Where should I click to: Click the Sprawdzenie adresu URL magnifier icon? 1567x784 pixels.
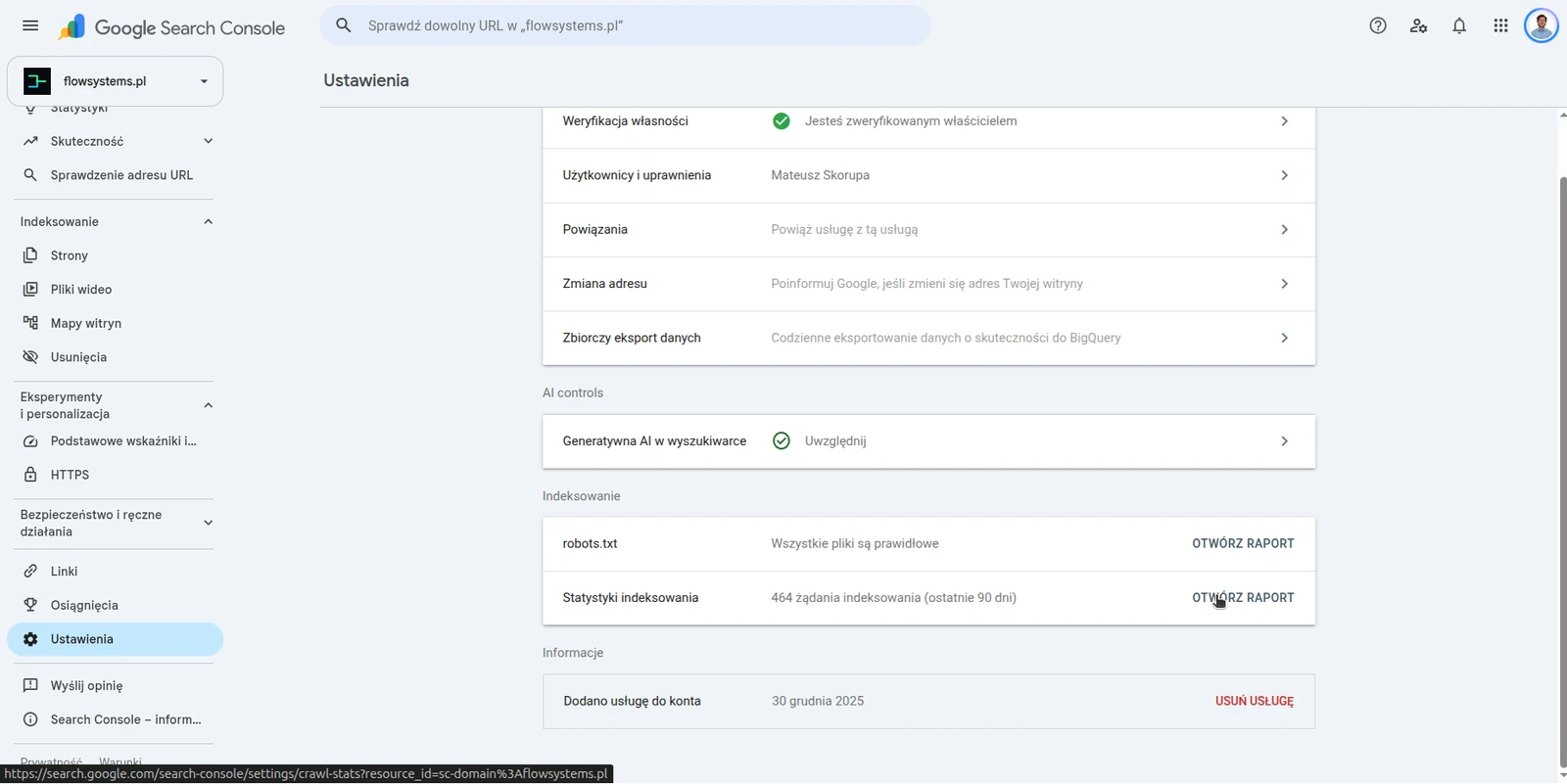coord(30,175)
